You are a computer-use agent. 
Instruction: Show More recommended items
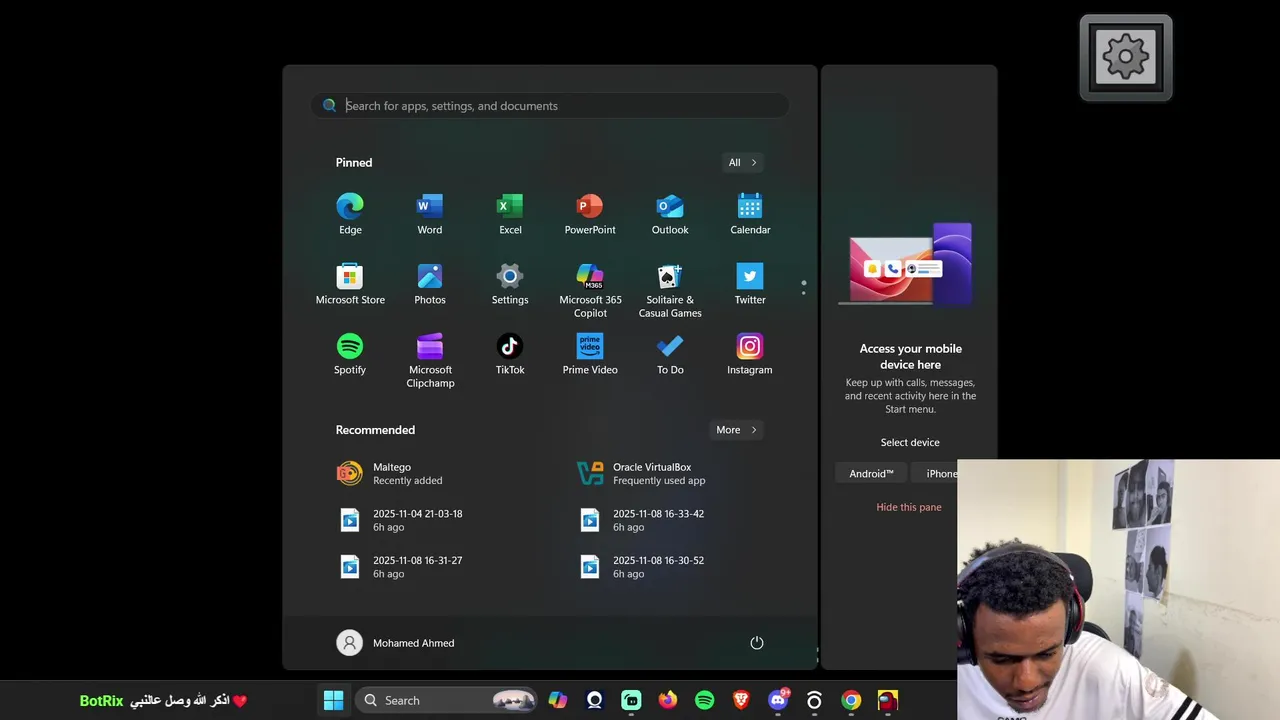737,430
